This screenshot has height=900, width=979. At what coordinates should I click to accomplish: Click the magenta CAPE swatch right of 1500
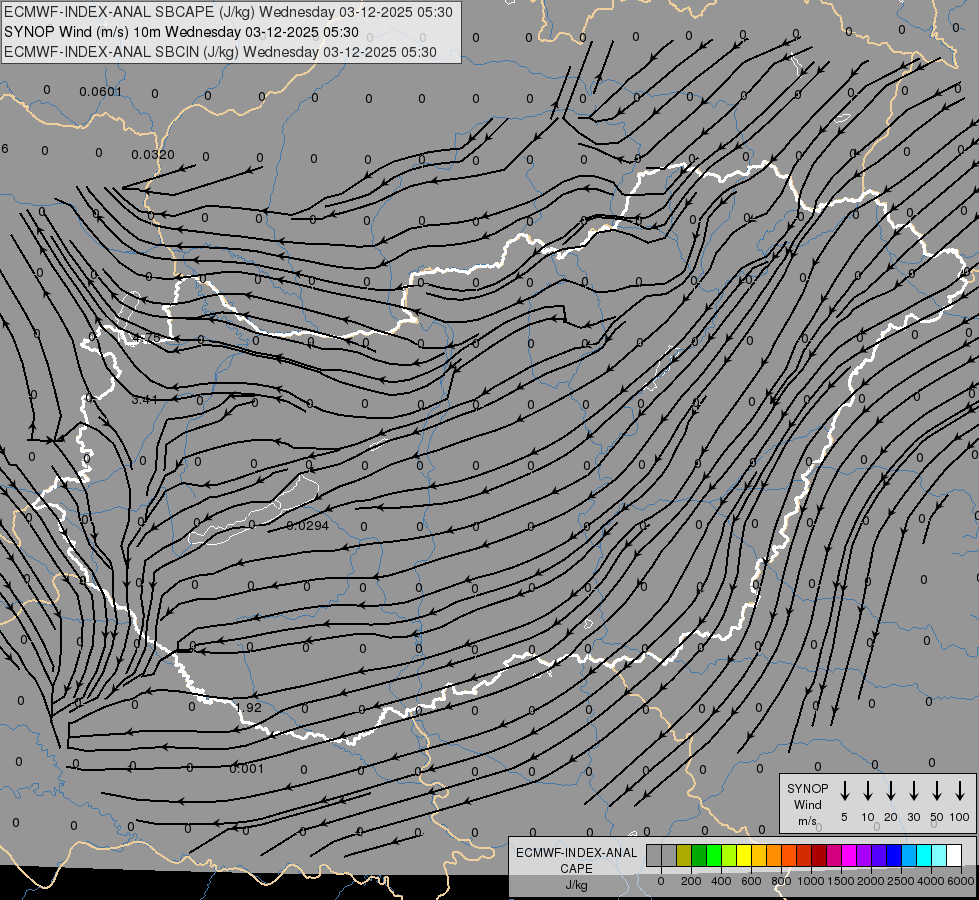pyautogui.click(x=849, y=855)
